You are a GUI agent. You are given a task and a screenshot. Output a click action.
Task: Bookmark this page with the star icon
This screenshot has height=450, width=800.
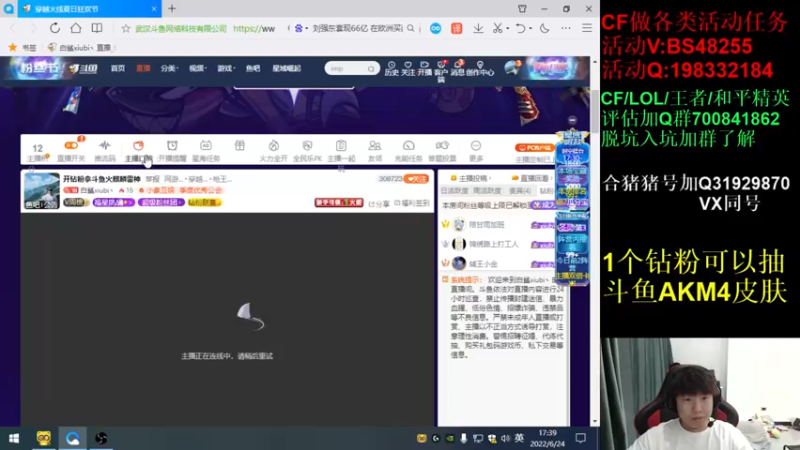tap(126, 29)
